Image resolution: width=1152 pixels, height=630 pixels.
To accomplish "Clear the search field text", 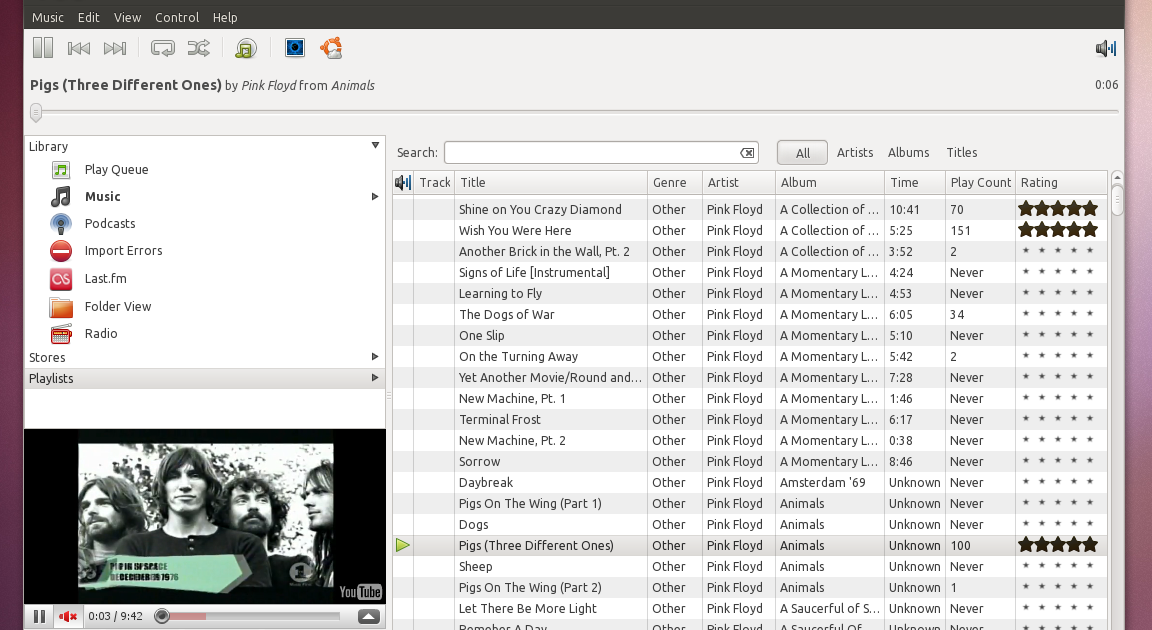I will [747, 152].
